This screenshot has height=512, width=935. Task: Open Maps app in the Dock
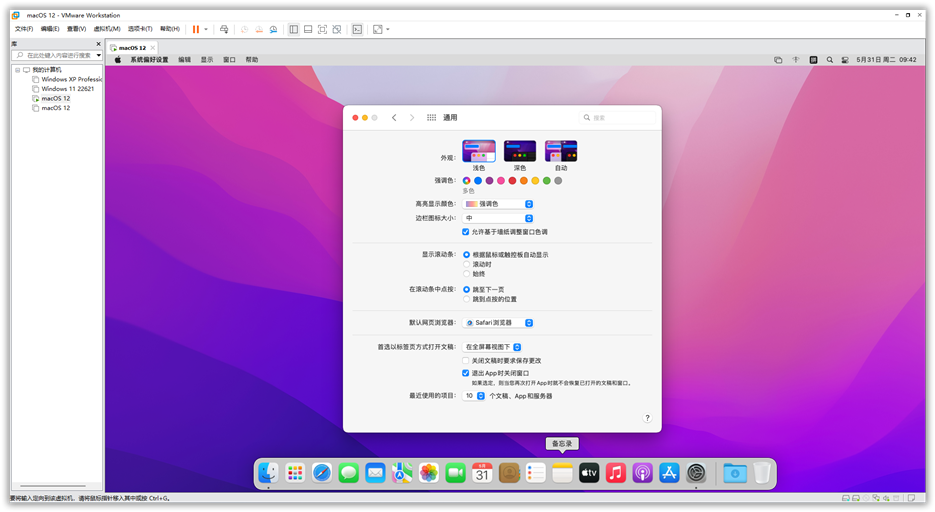click(x=402, y=473)
